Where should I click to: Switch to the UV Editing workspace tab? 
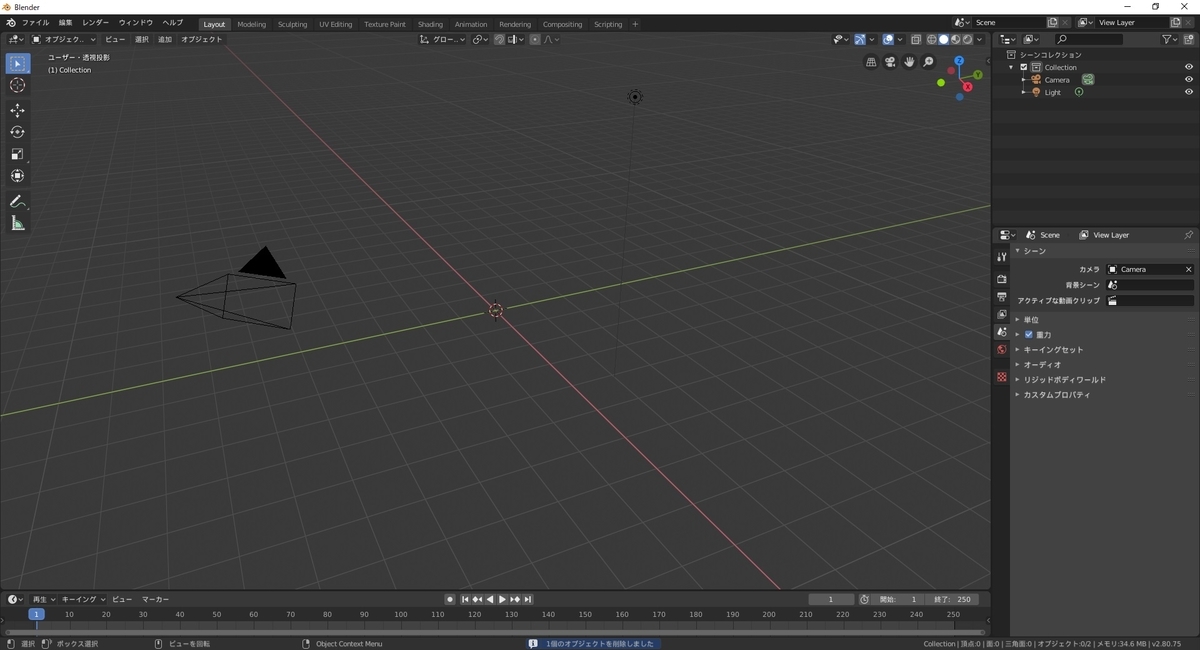[335, 24]
